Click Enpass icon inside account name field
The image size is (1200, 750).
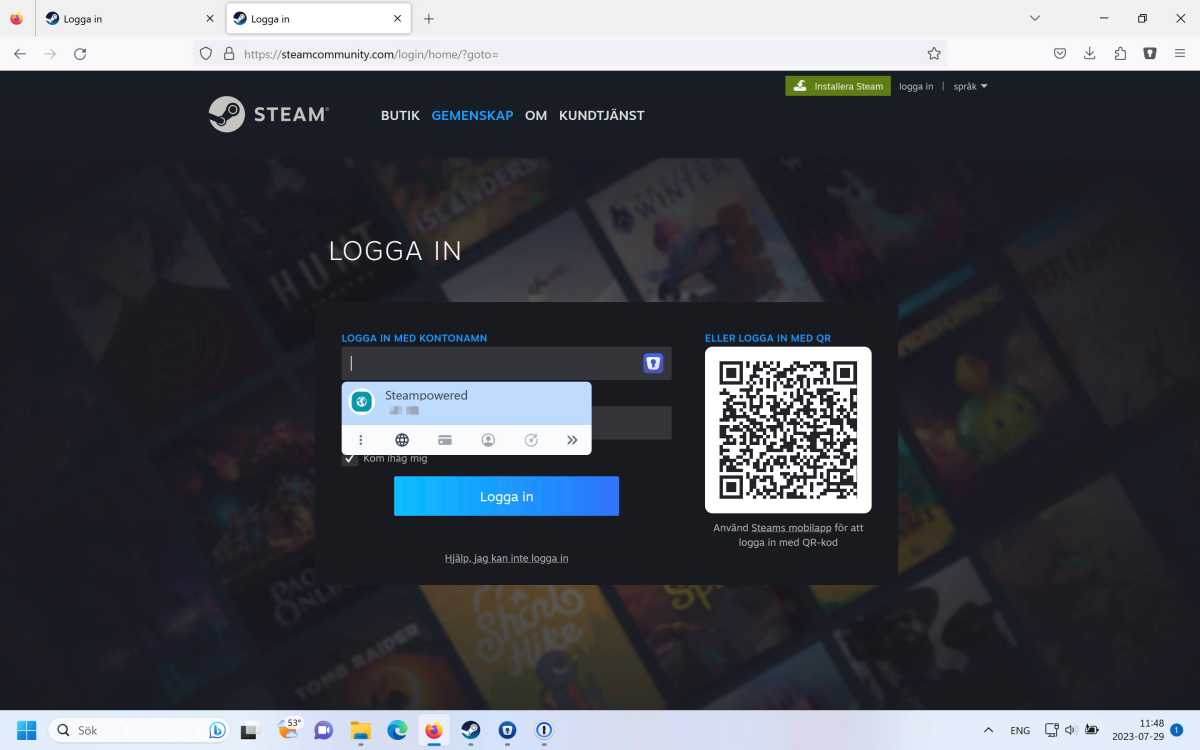[653, 363]
